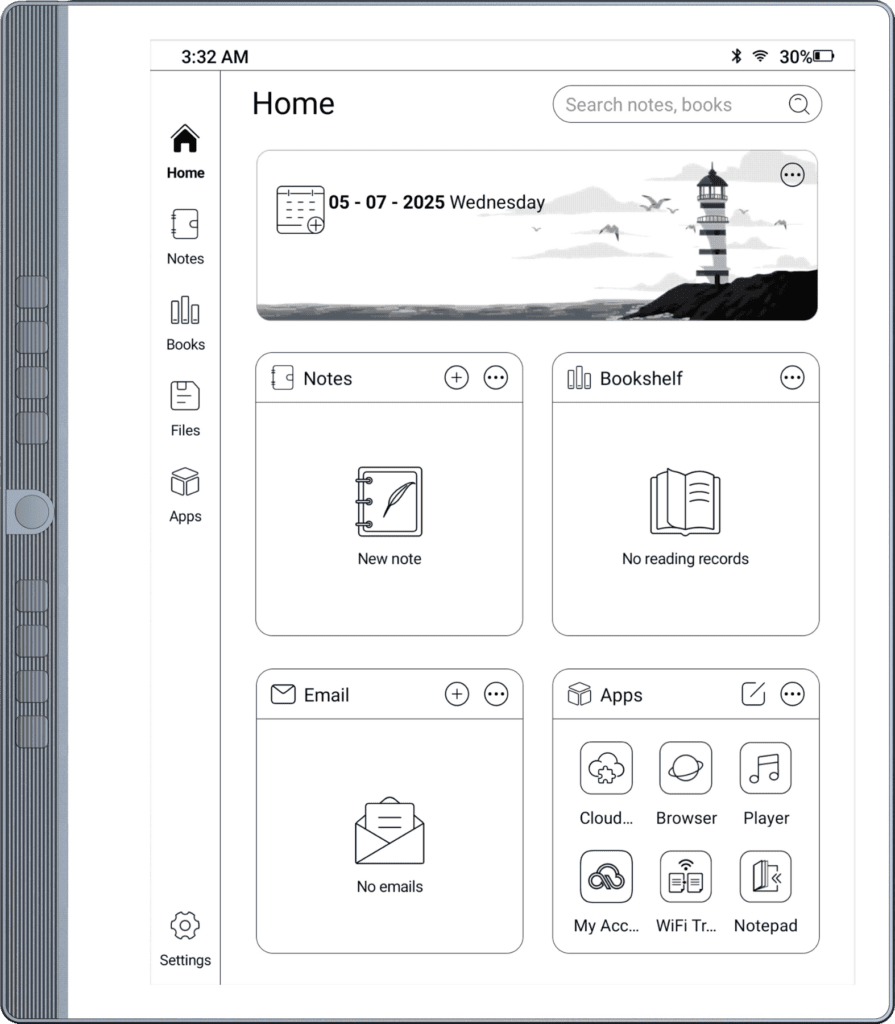The height and width of the screenshot is (1024, 895).
Task: Click the Bookshelf card title
Action: click(x=641, y=378)
